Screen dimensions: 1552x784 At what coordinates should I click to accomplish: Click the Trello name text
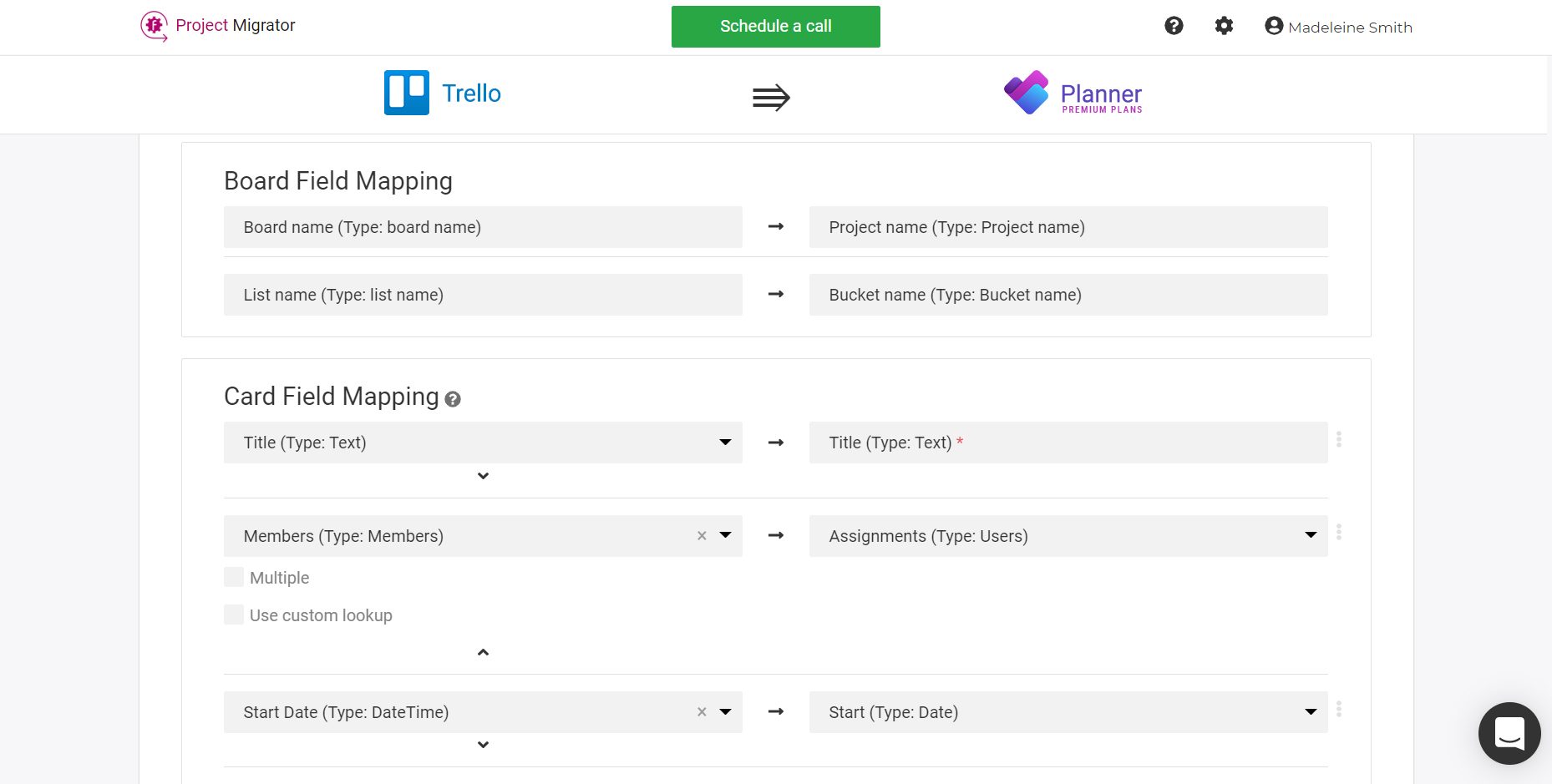pos(471,93)
